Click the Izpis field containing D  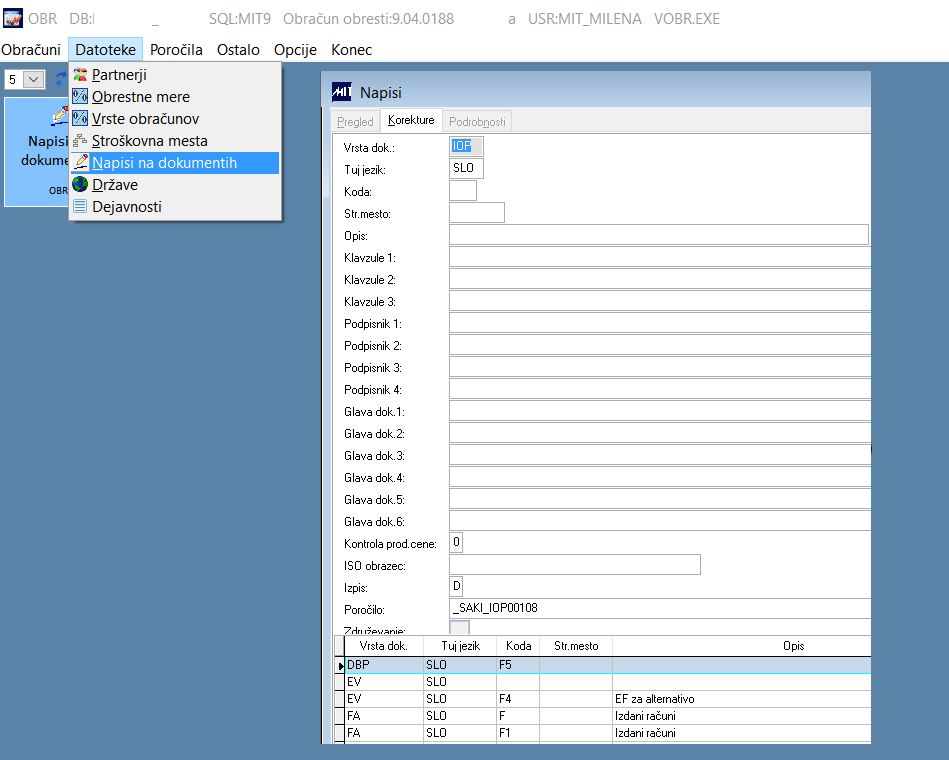pyautogui.click(x=456, y=586)
